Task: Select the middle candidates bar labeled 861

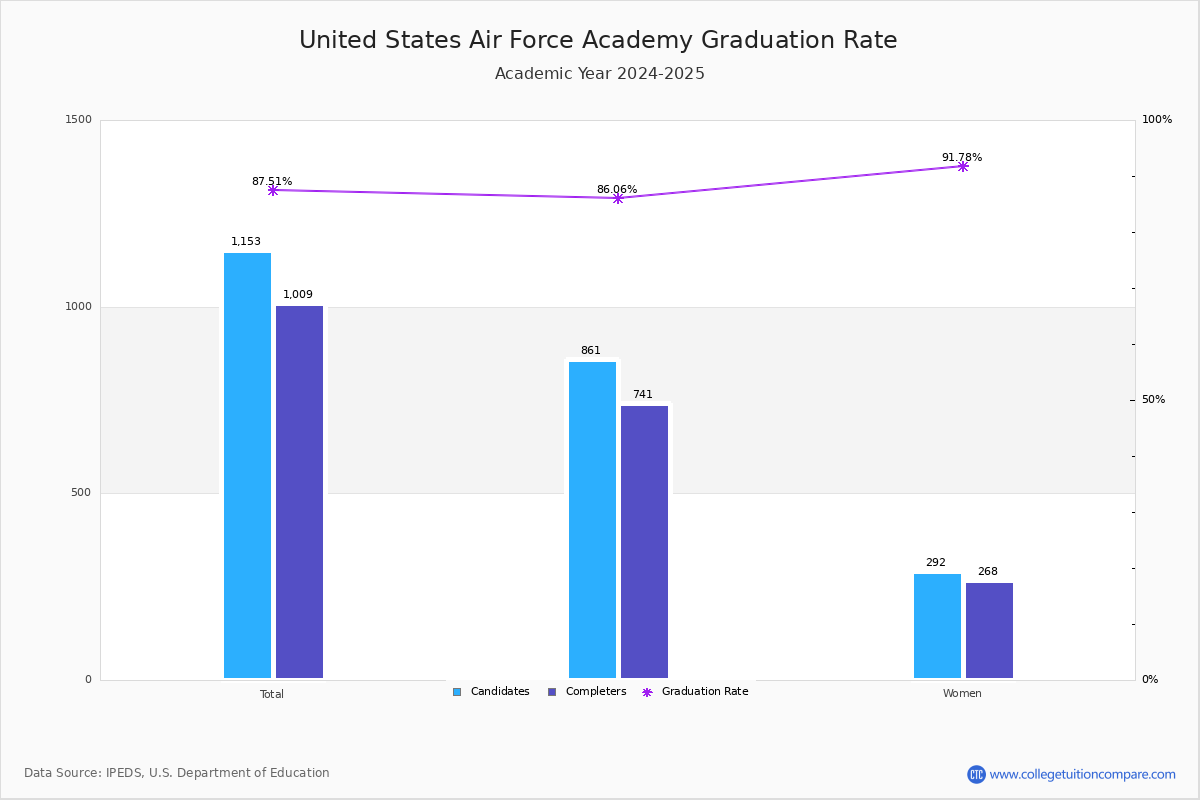Action: (592, 520)
